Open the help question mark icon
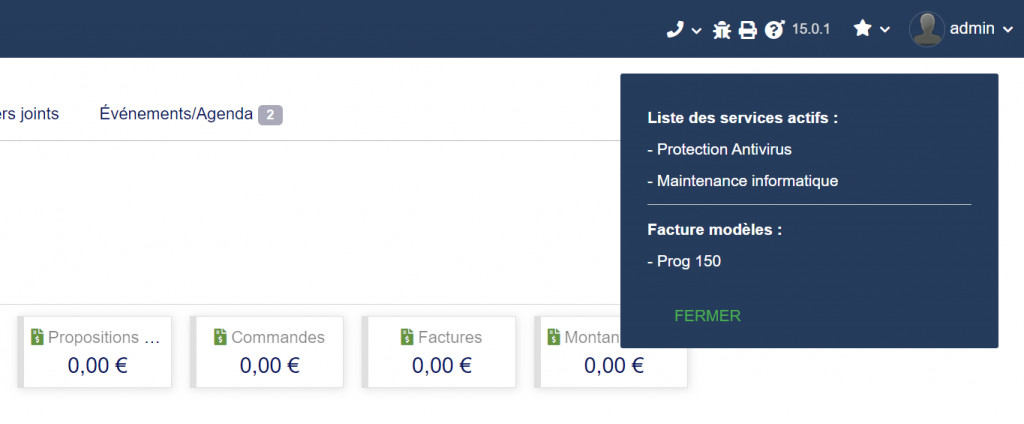The height and width of the screenshot is (424, 1024). [774, 29]
